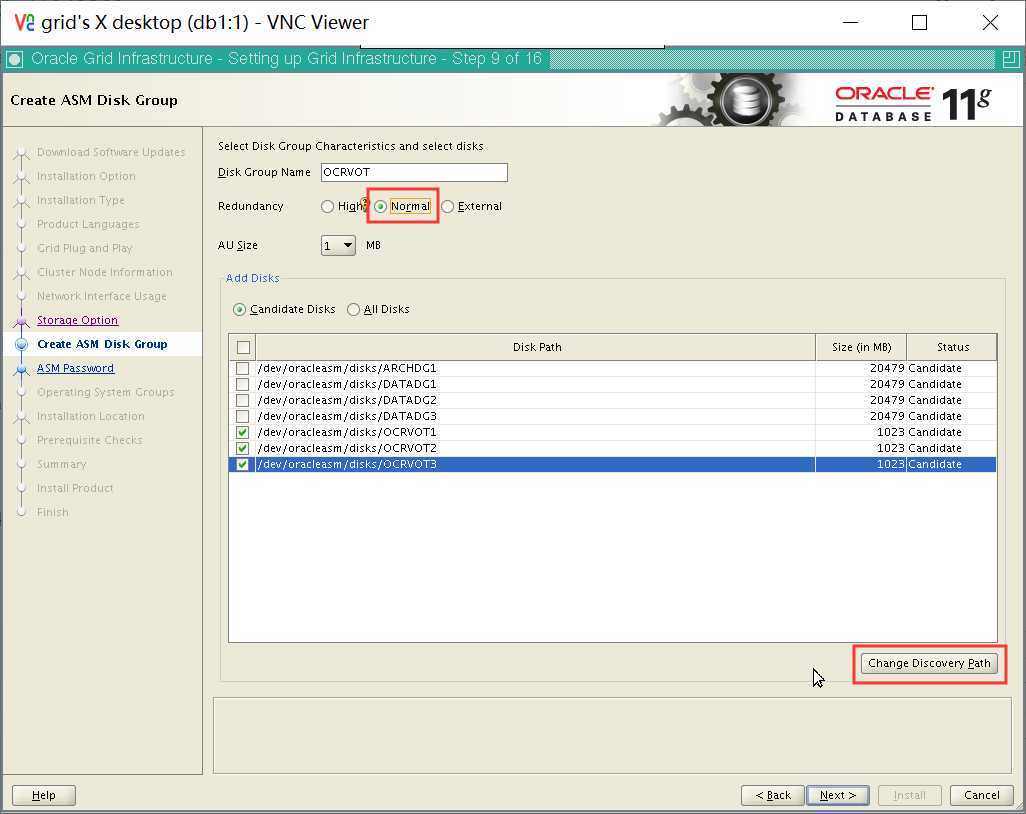This screenshot has width=1026, height=814.
Task: Select the highlighted /dev/oracleasm/disks/OCRVOT3 row path
Action: (347, 465)
